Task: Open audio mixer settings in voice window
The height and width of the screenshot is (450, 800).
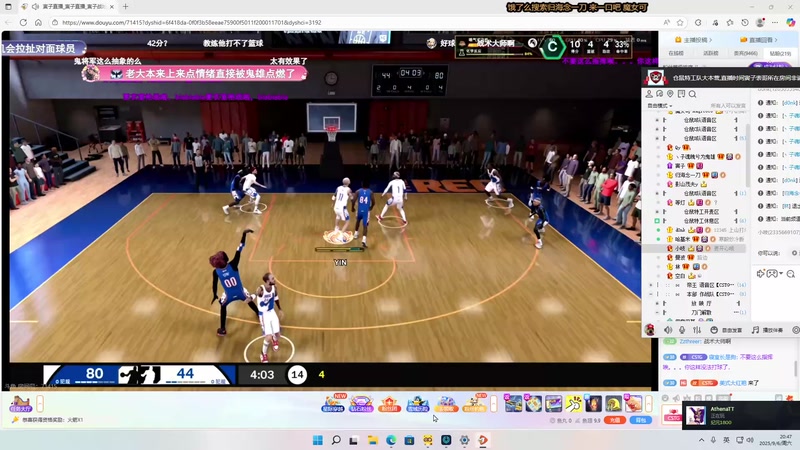Action: (697, 330)
